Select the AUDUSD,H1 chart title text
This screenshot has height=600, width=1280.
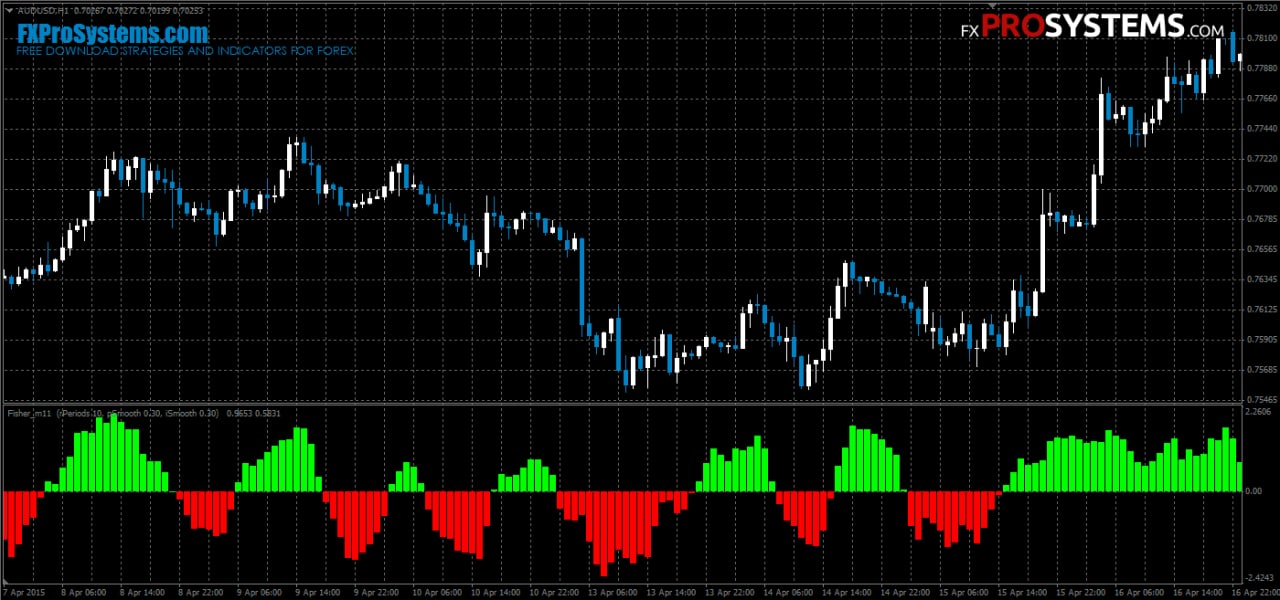pyautogui.click(x=45, y=11)
